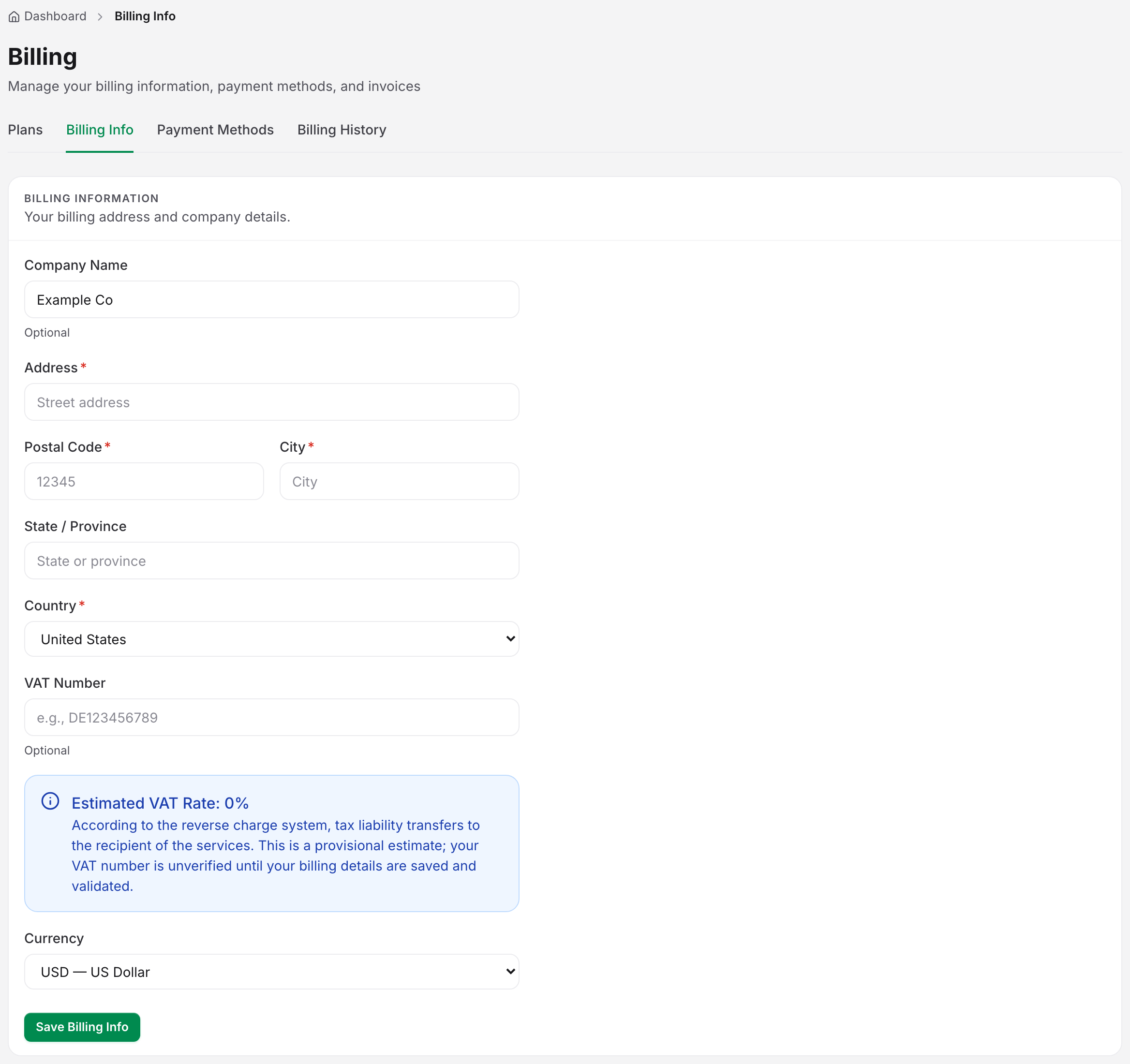Screen dimensions: 1130x1064
Task: Click the Address field label
Action: point(51,367)
